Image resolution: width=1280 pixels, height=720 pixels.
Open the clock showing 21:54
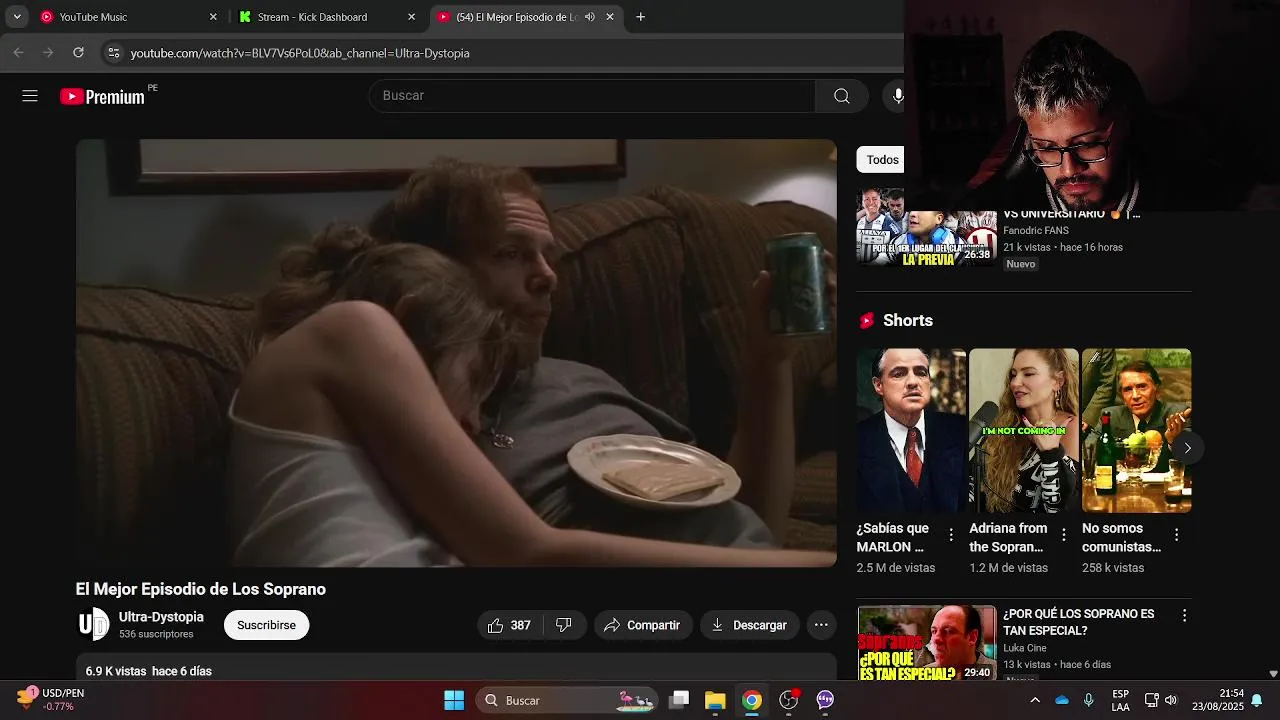1218,700
